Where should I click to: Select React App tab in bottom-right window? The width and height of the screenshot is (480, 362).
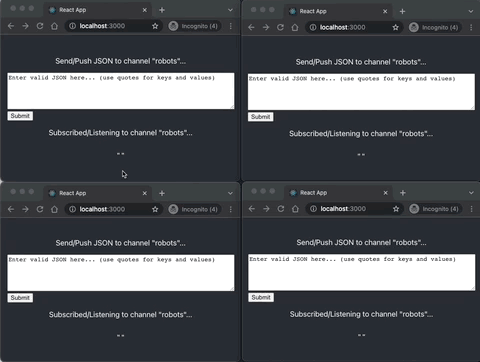(339, 193)
